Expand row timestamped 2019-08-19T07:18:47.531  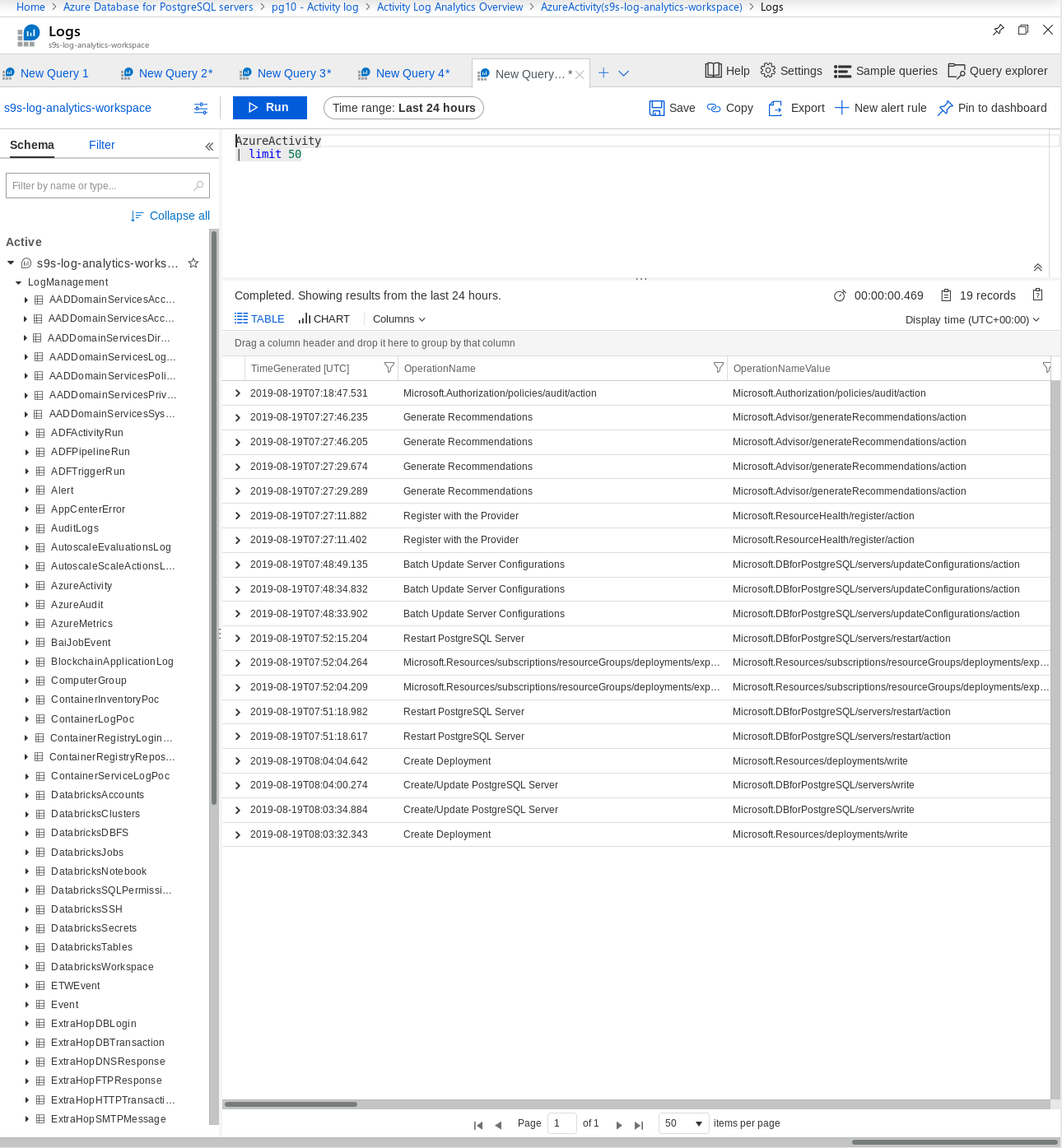pos(238,393)
